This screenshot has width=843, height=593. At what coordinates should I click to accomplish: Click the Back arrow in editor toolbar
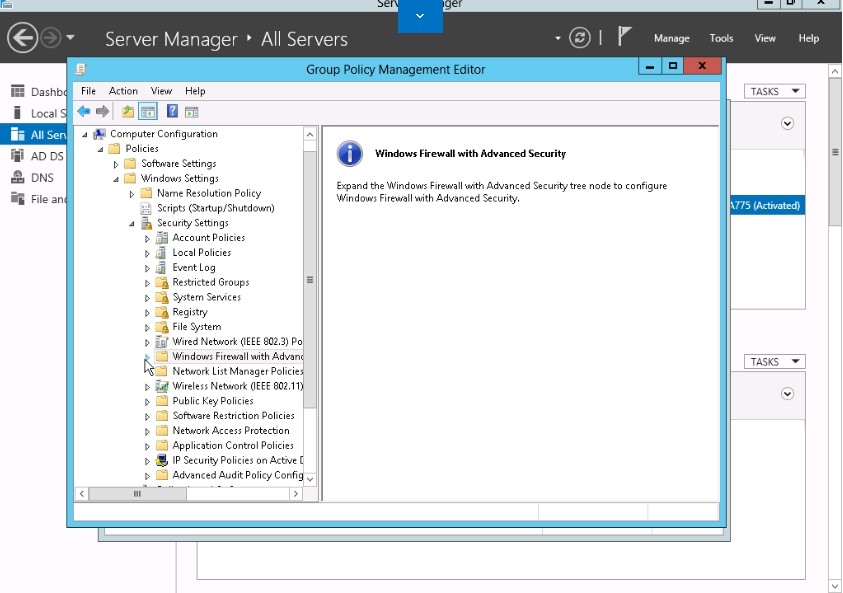tap(83, 112)
